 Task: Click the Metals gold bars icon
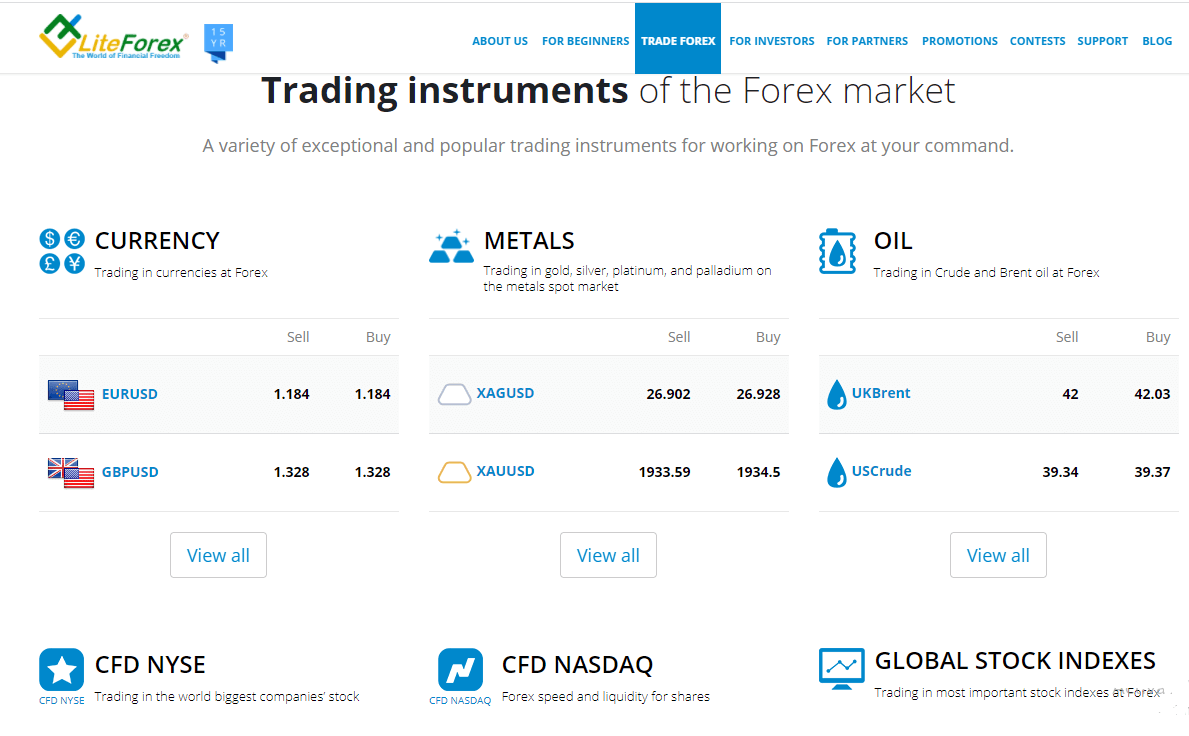tap(450, 247)
